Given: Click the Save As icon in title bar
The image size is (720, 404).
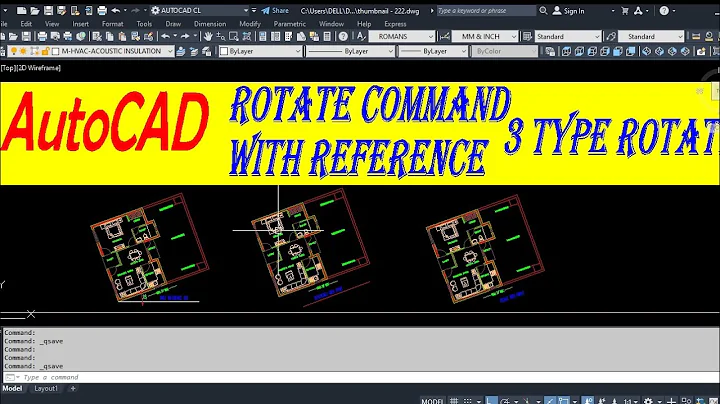Looking at the screenshot, I should pos(62,11).
